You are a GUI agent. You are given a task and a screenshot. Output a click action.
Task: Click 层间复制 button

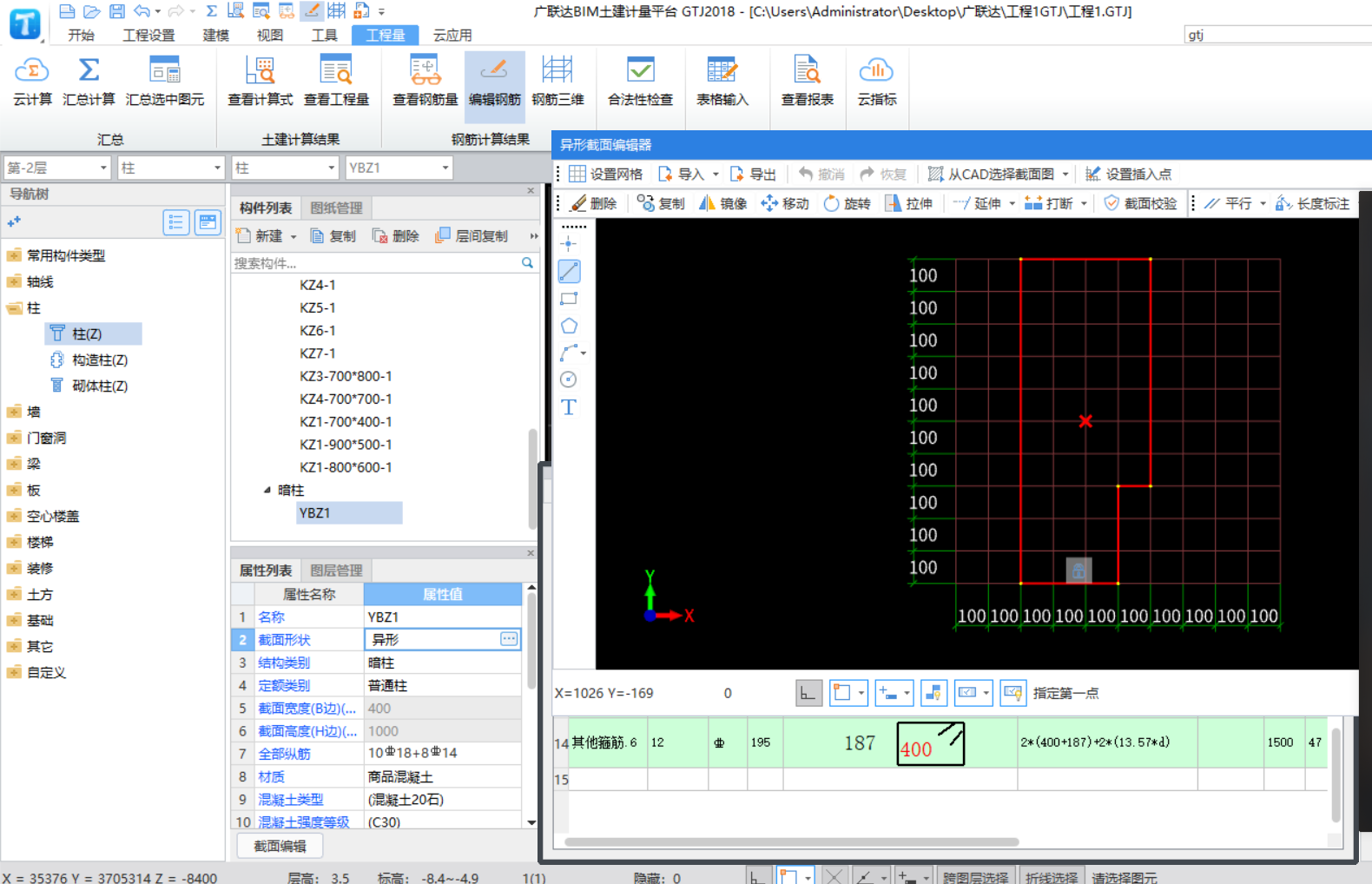click(x=472, y=236)
